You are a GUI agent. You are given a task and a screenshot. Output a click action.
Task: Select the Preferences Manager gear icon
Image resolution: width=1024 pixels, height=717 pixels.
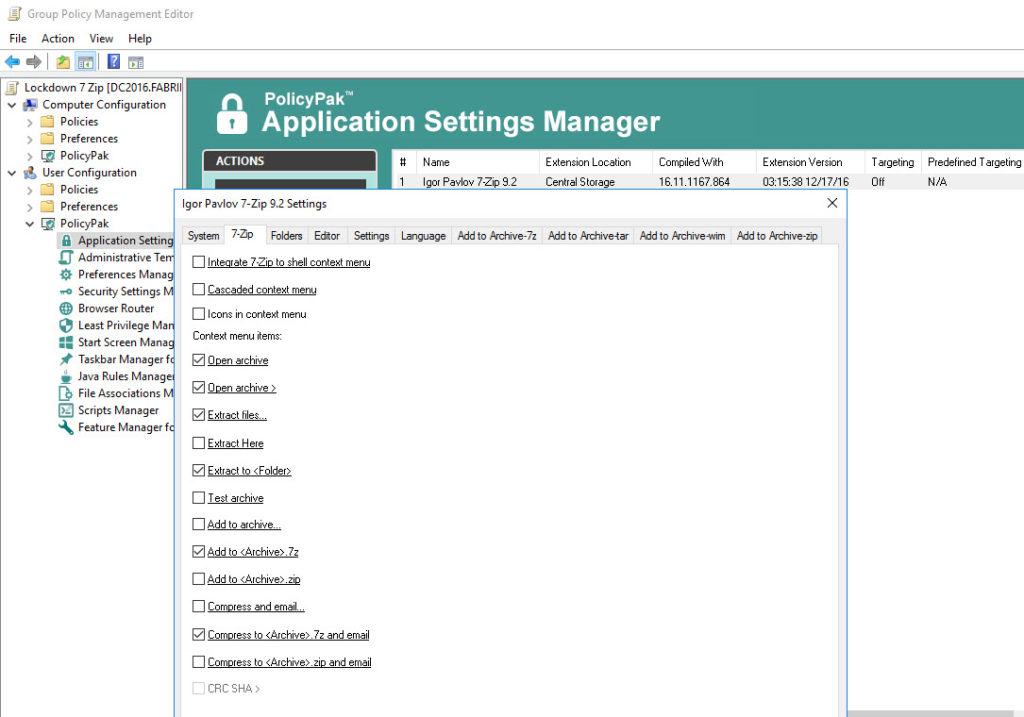click(66, 274)
